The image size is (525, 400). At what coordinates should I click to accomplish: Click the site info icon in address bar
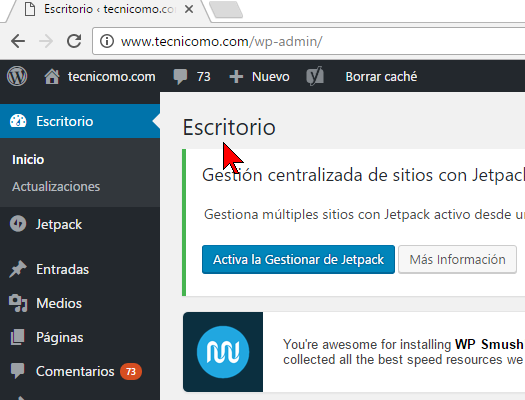107,42
